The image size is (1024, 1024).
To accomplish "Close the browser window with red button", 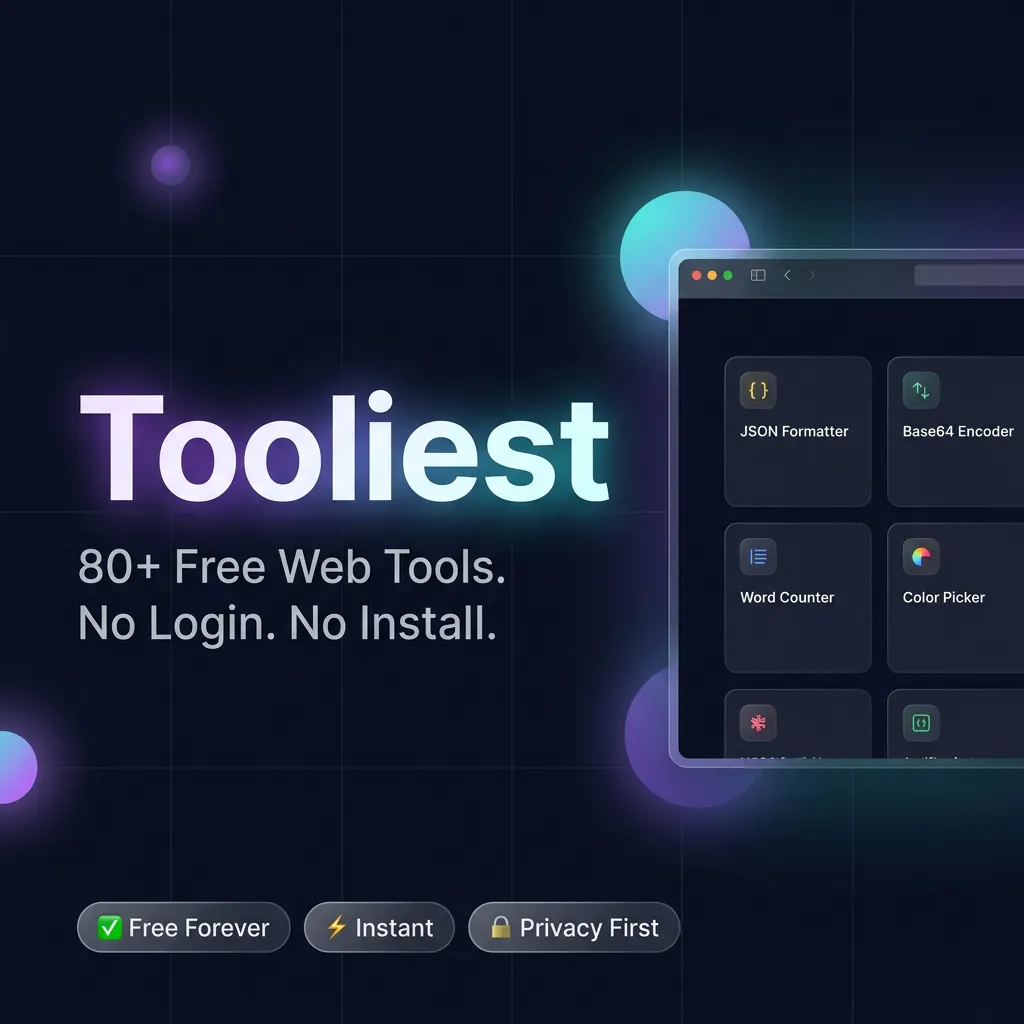I will [696, 275].
